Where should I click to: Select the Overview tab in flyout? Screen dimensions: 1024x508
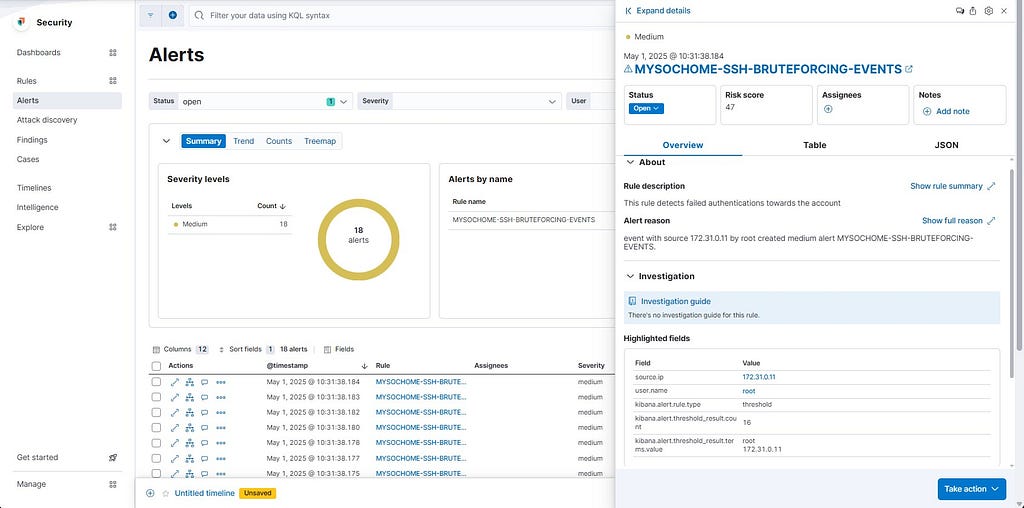click(682, 145)
